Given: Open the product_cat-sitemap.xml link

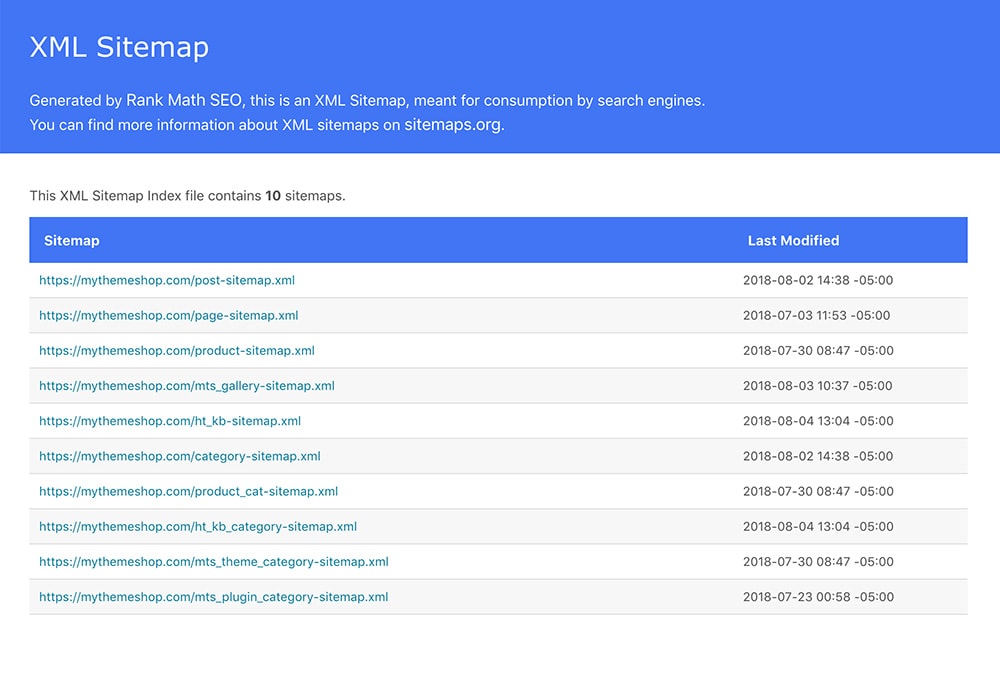Looking at the screenshot, I should tap(187, 491).
